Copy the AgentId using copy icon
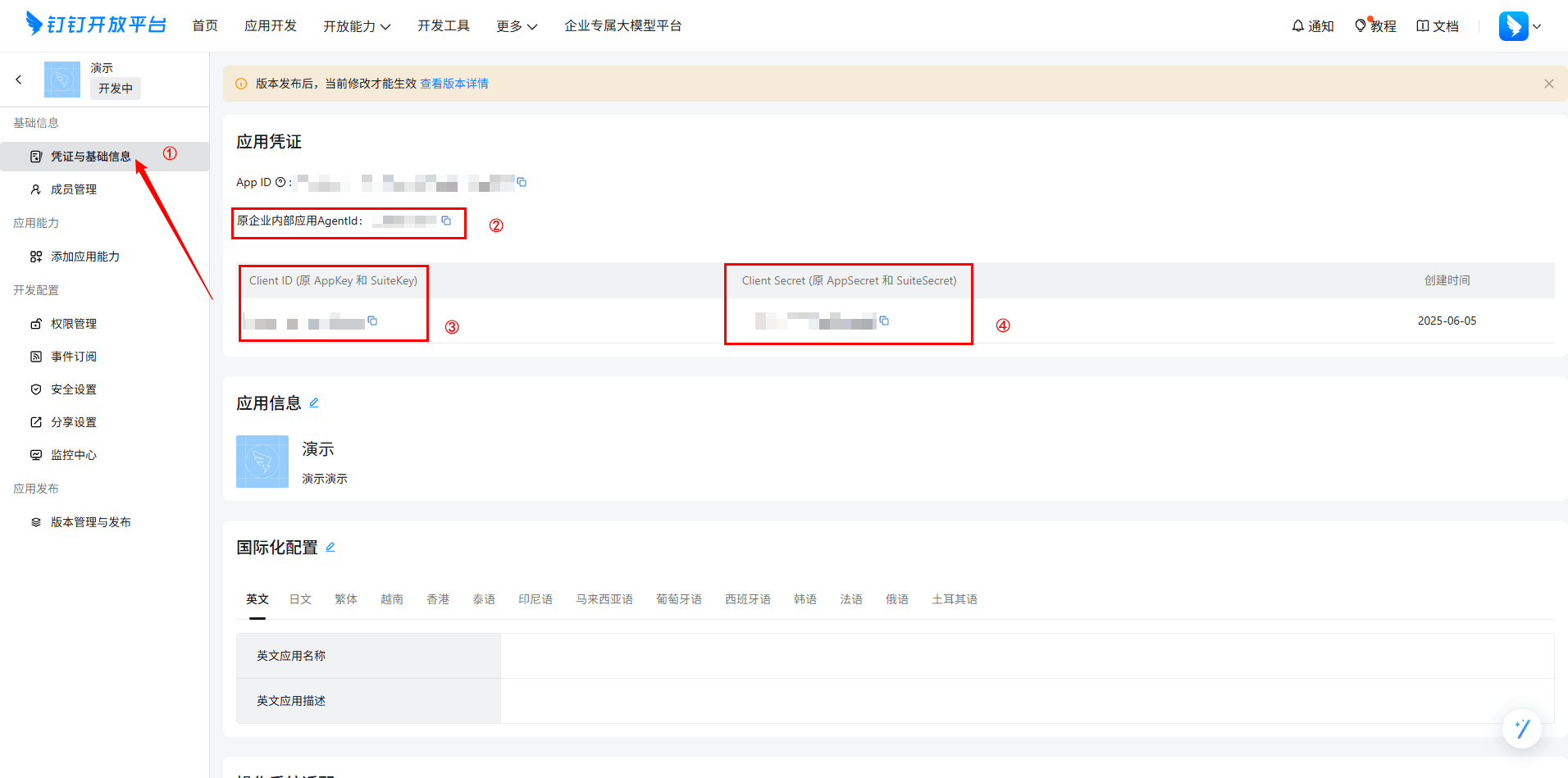 446,221
